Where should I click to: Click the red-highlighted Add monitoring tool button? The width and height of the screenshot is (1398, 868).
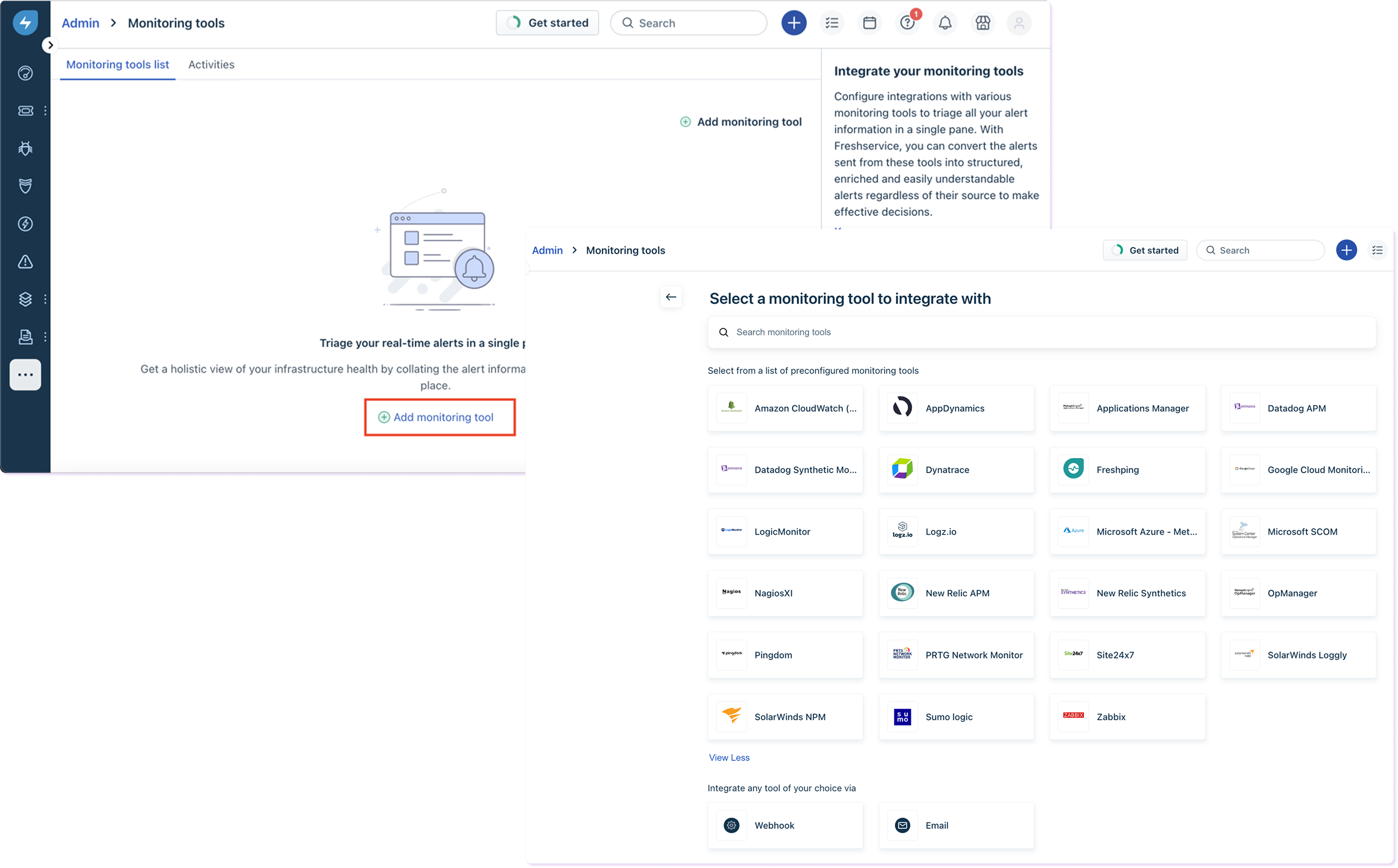coord(440,417)
